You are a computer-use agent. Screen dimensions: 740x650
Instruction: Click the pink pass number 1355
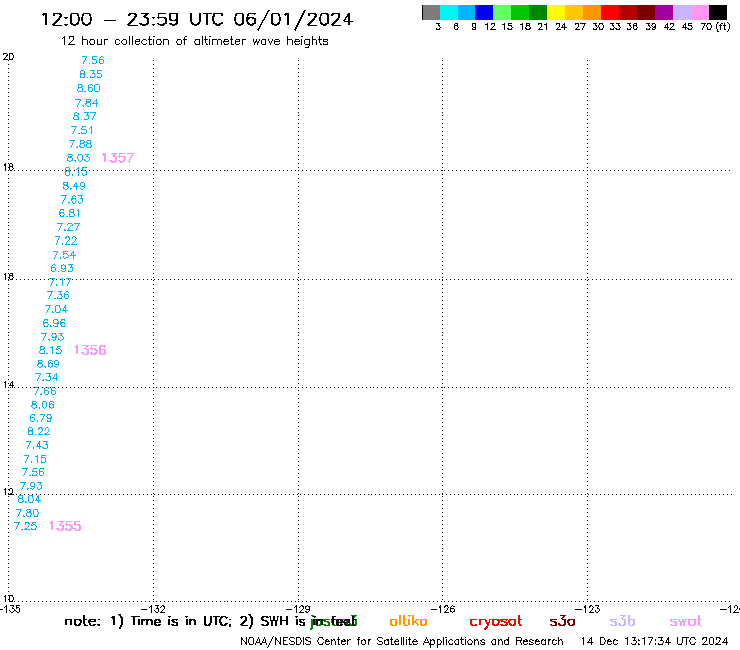(65, 526)
